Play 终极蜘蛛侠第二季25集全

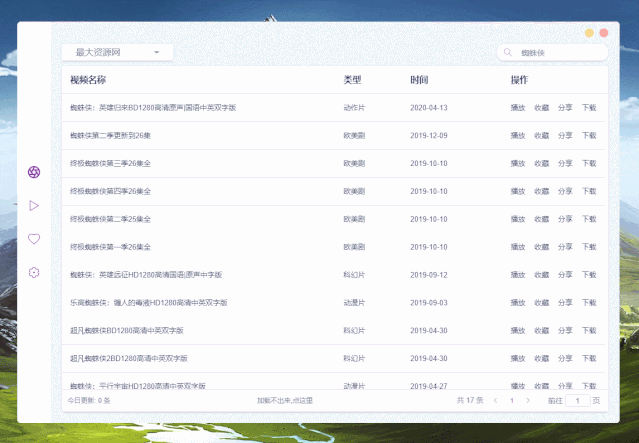coord(518,219)
